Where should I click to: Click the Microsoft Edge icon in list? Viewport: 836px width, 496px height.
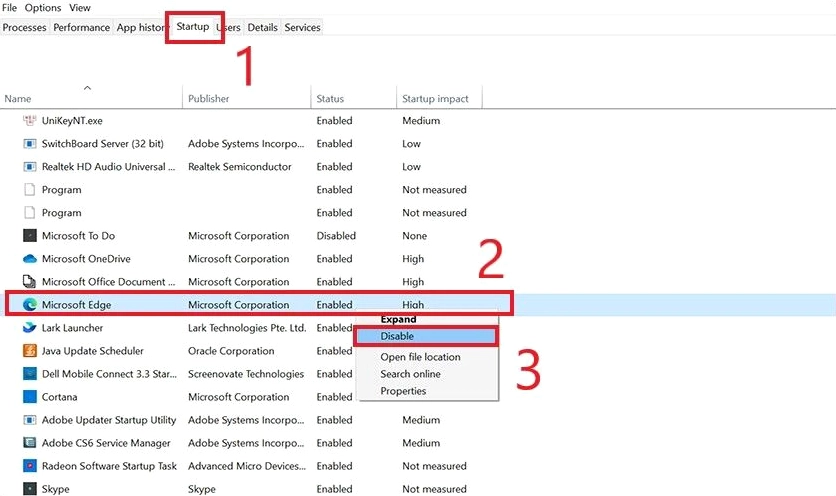coord(29,305)
